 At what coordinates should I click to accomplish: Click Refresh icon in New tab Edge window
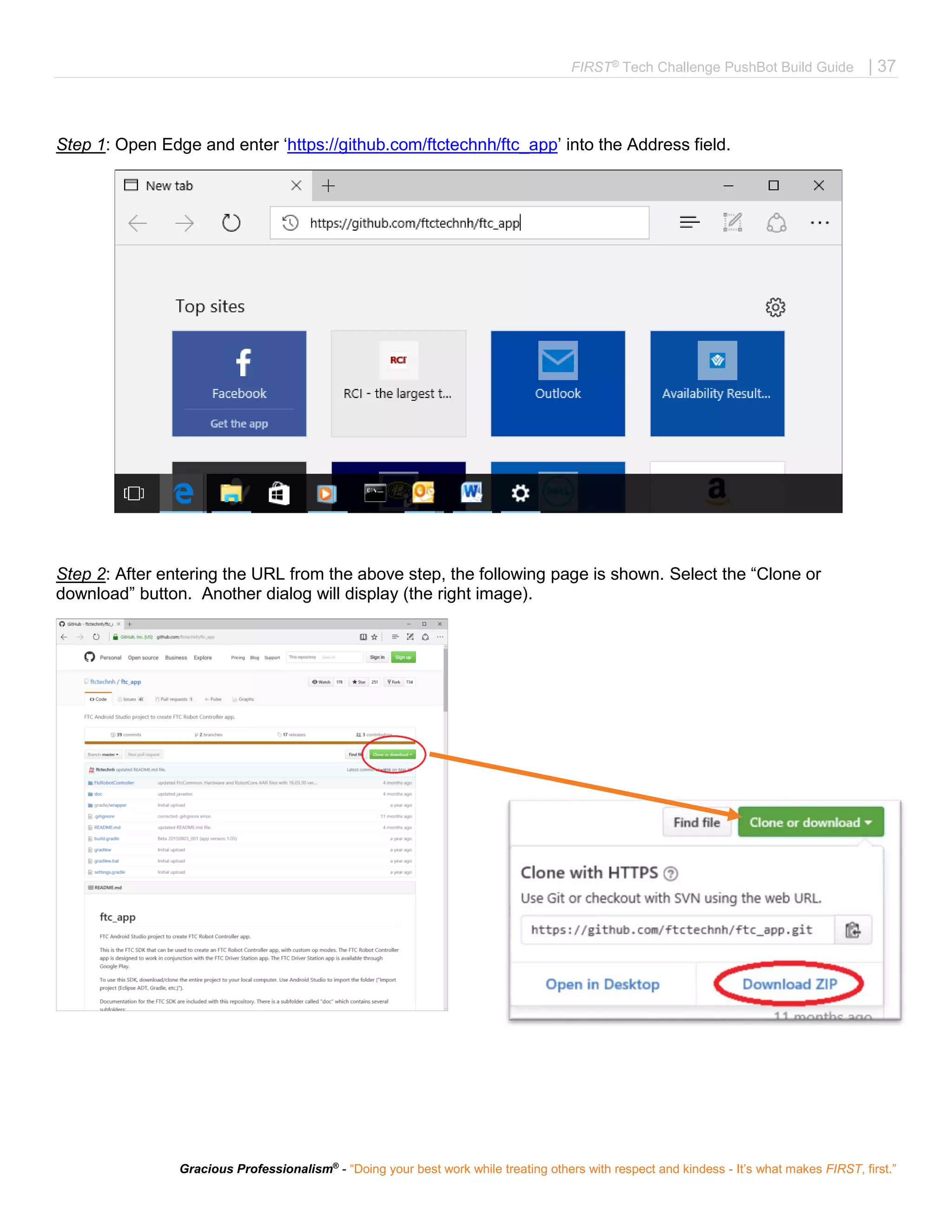pos(231,223)
